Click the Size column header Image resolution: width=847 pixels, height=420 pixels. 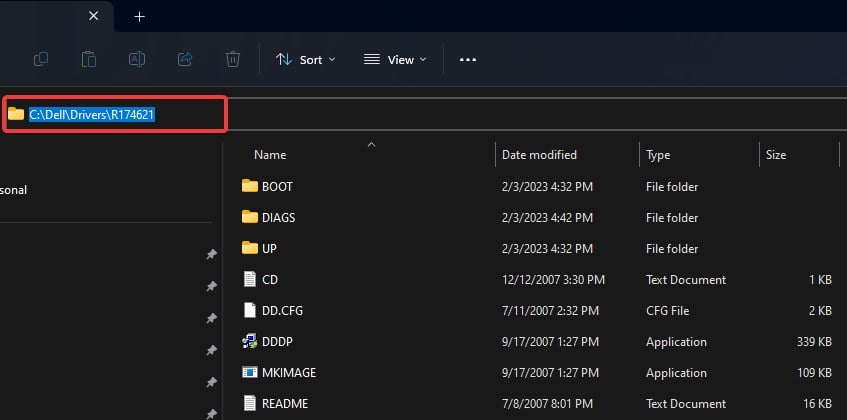(x=776, y=155)
